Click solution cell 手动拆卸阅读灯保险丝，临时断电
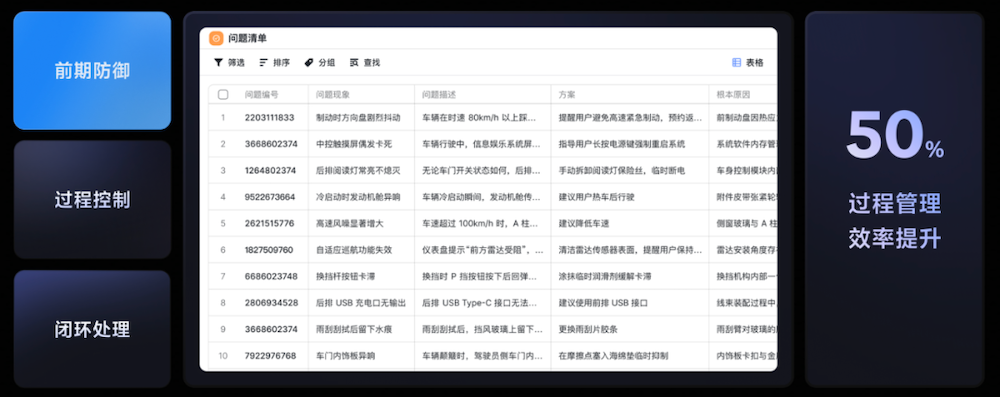This screenshot has width=1000, height=397. click(x=622, y=170)
